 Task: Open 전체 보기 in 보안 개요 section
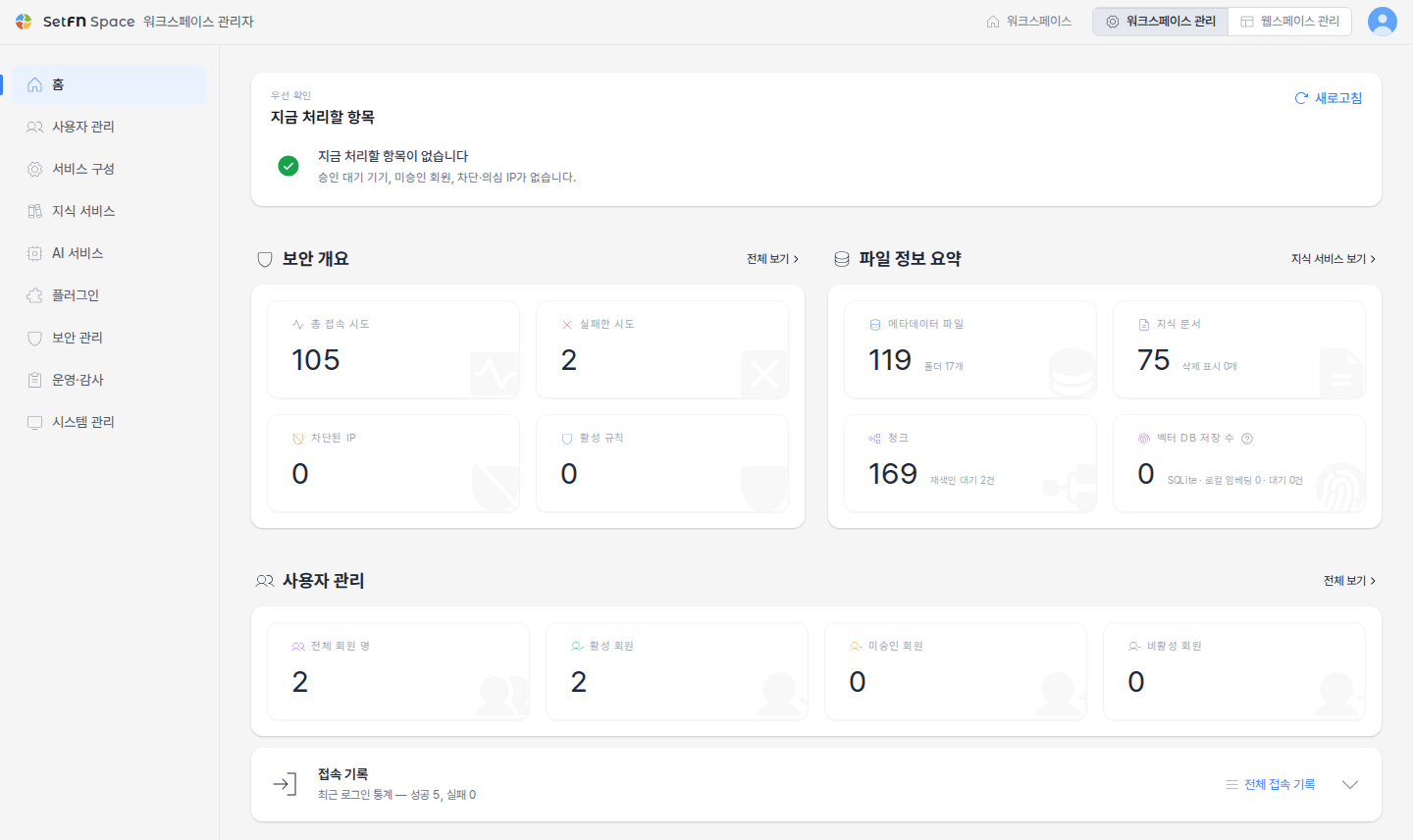772,259
